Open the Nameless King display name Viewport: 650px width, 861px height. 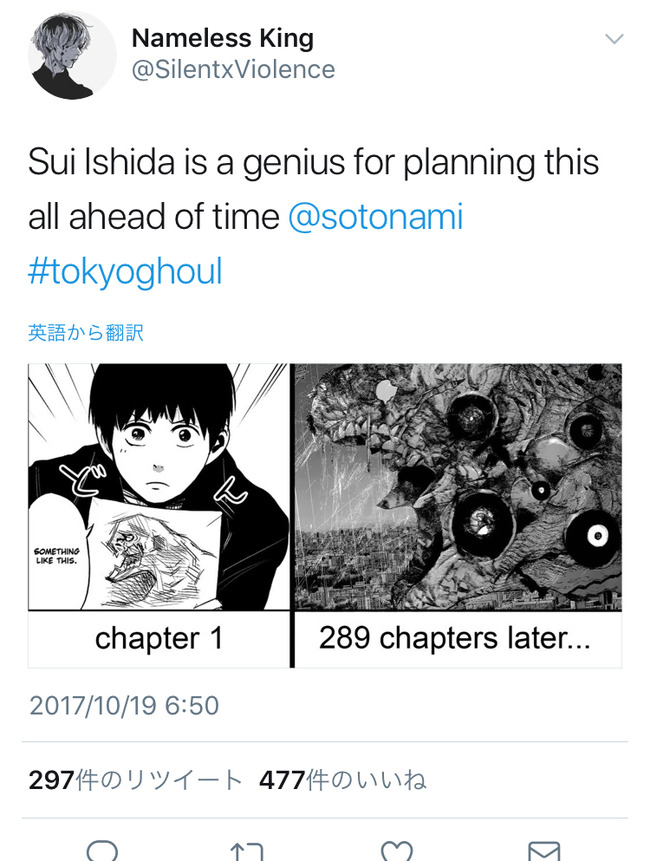223,38
